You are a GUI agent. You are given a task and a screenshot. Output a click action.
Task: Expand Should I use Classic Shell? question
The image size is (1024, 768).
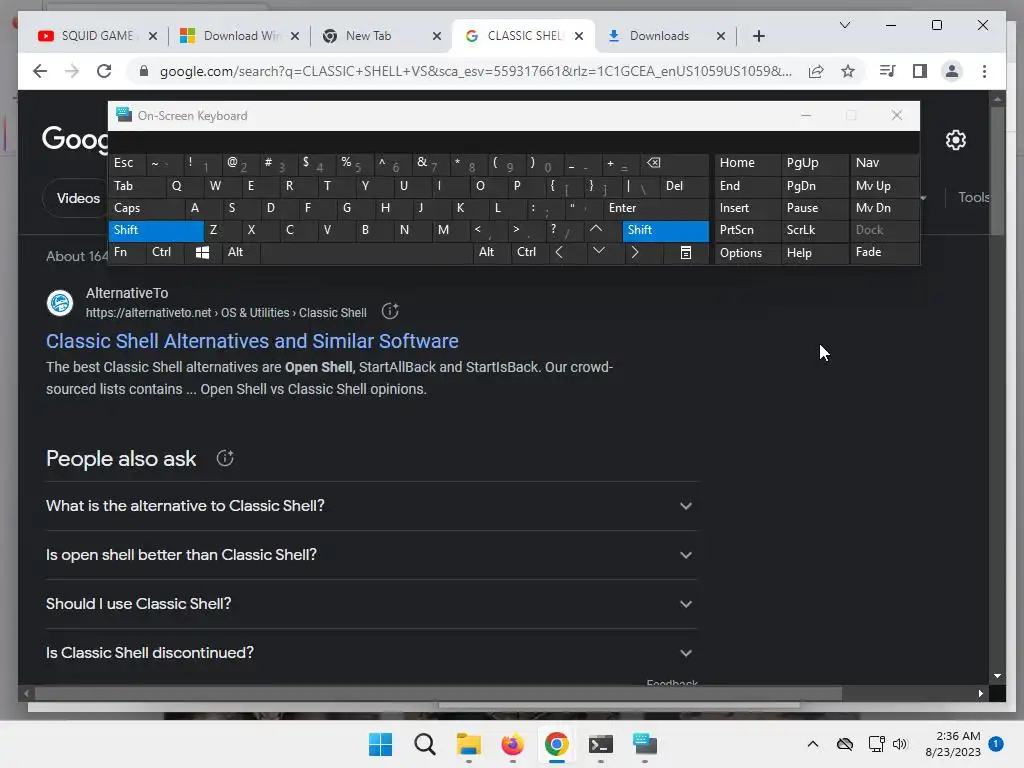coord(371,604)
